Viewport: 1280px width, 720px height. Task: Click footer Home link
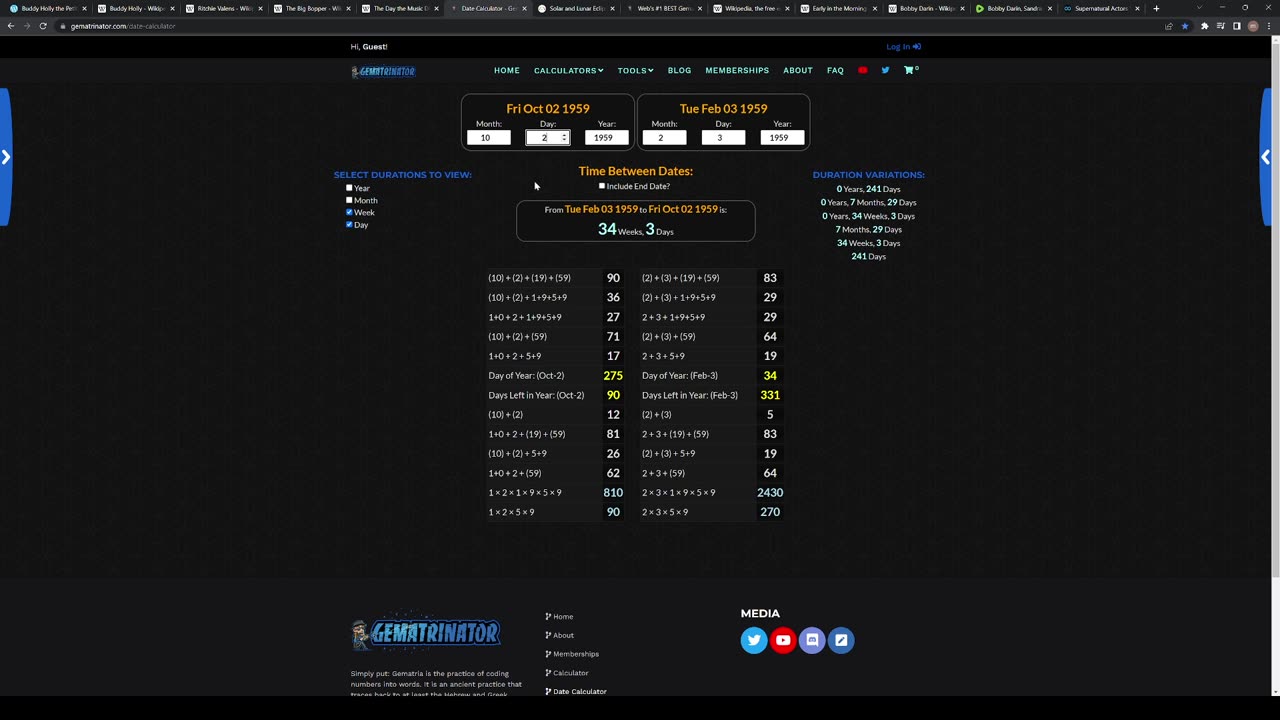(562, 617)
